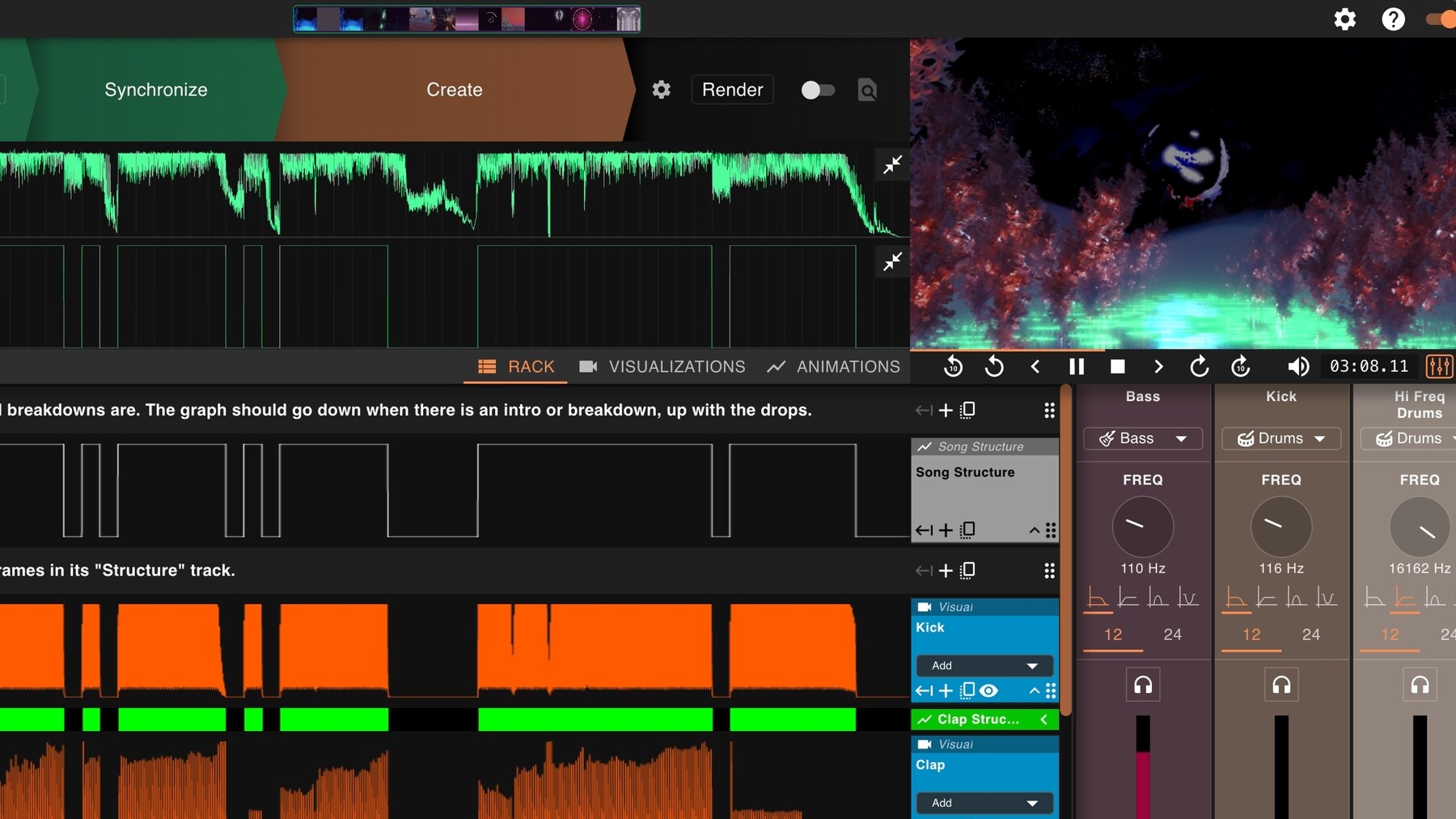Step to the next frame

tap(1158, 366)
